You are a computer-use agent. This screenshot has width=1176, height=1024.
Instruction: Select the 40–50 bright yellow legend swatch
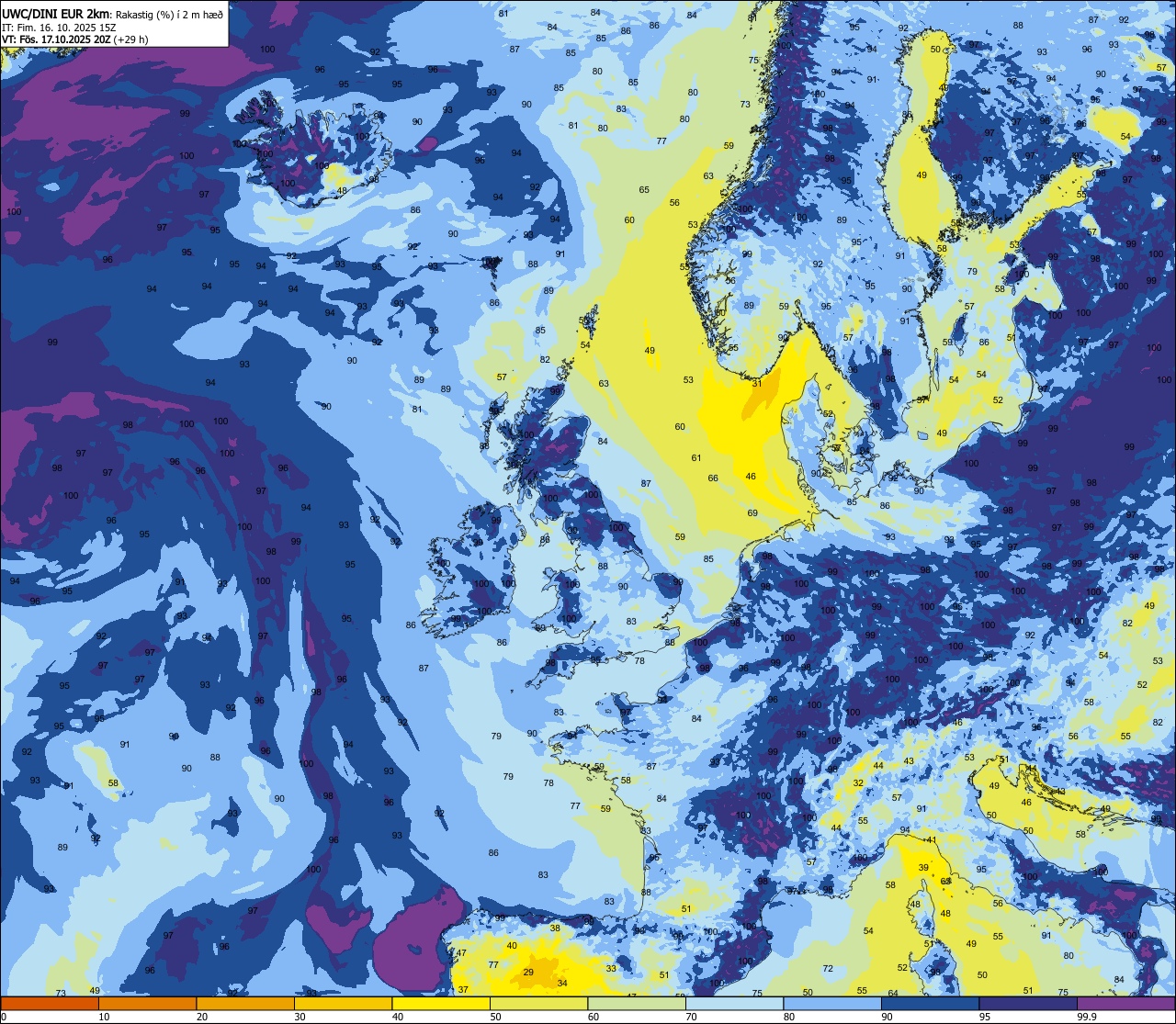click(x=441, y=1003)
